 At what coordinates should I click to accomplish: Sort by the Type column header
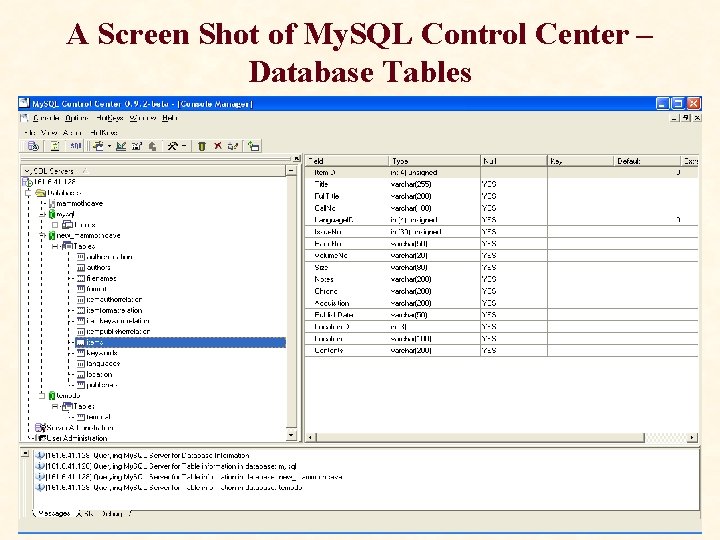(434, 161)
